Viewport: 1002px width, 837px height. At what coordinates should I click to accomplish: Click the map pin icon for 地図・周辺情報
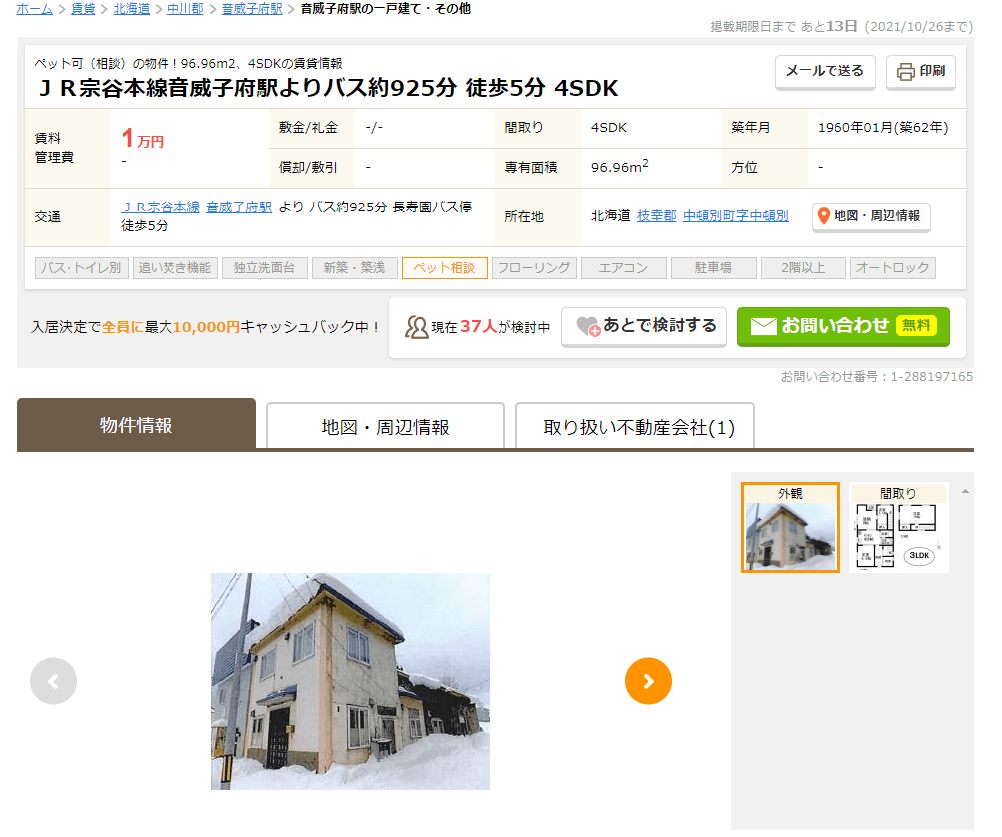coord(823,216)
